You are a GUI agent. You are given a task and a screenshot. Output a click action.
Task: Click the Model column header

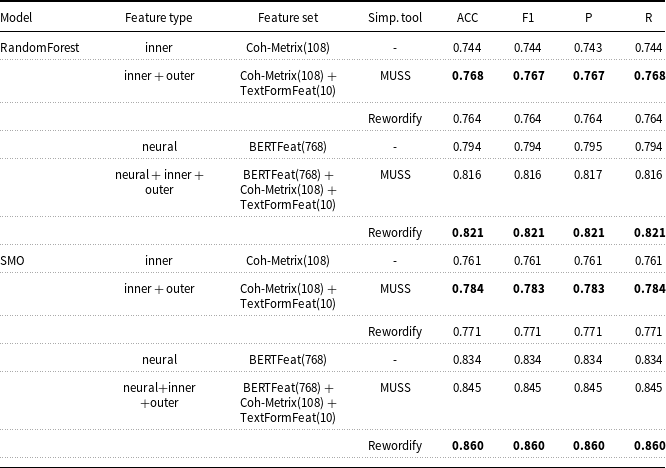click(x=16, y=18)
